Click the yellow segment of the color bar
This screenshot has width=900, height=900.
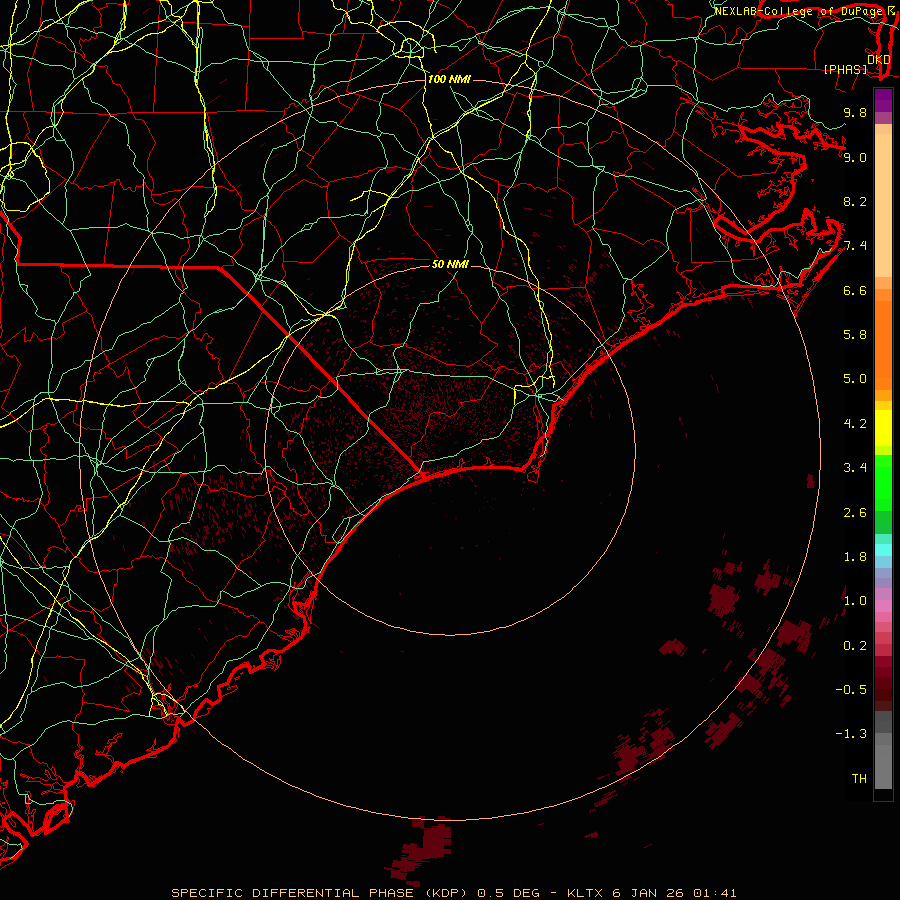click(x=883, y=428)
